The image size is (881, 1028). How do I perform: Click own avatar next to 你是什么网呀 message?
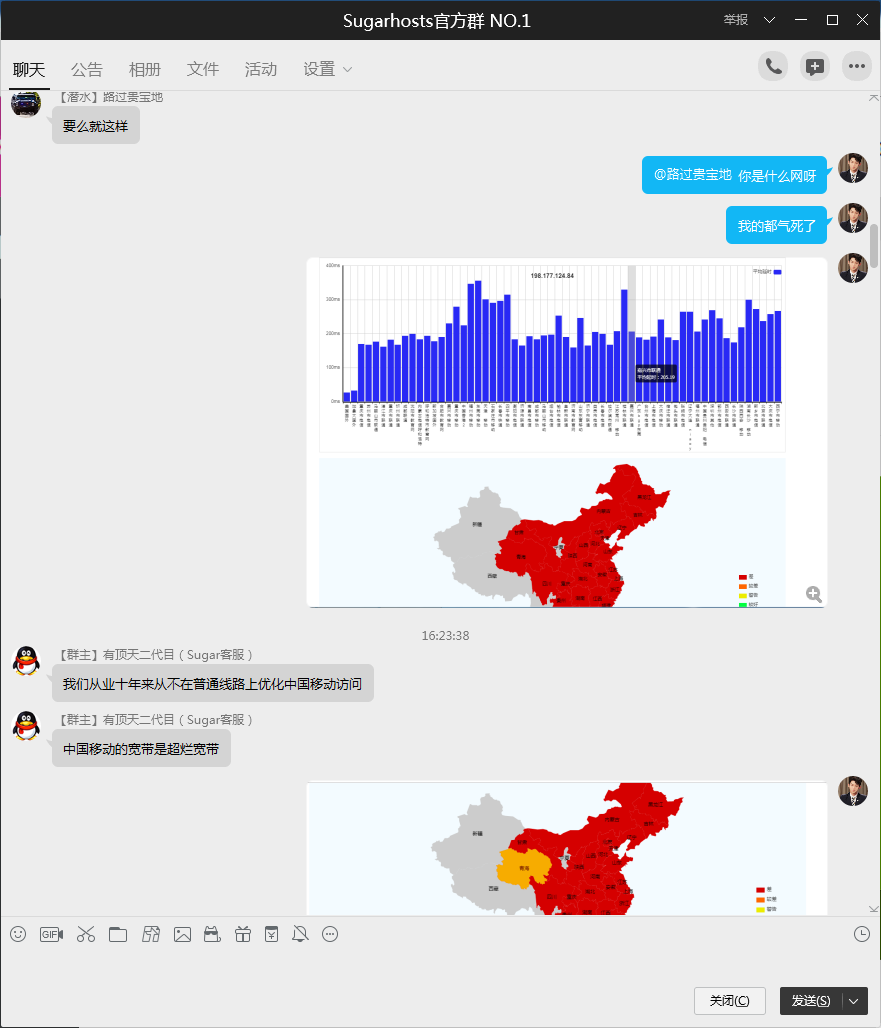pos(853,168)
